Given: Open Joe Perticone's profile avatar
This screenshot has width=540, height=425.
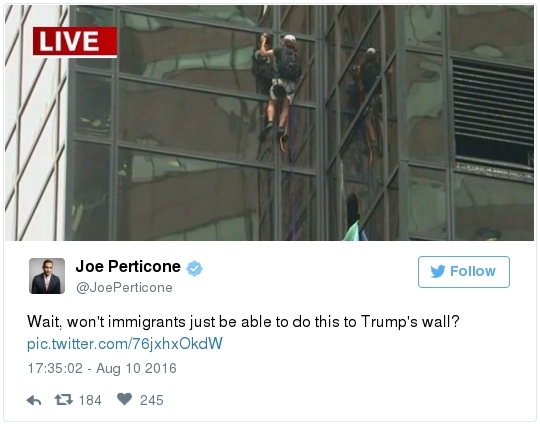Looking at the screenshot, I should tap(47, 276).
